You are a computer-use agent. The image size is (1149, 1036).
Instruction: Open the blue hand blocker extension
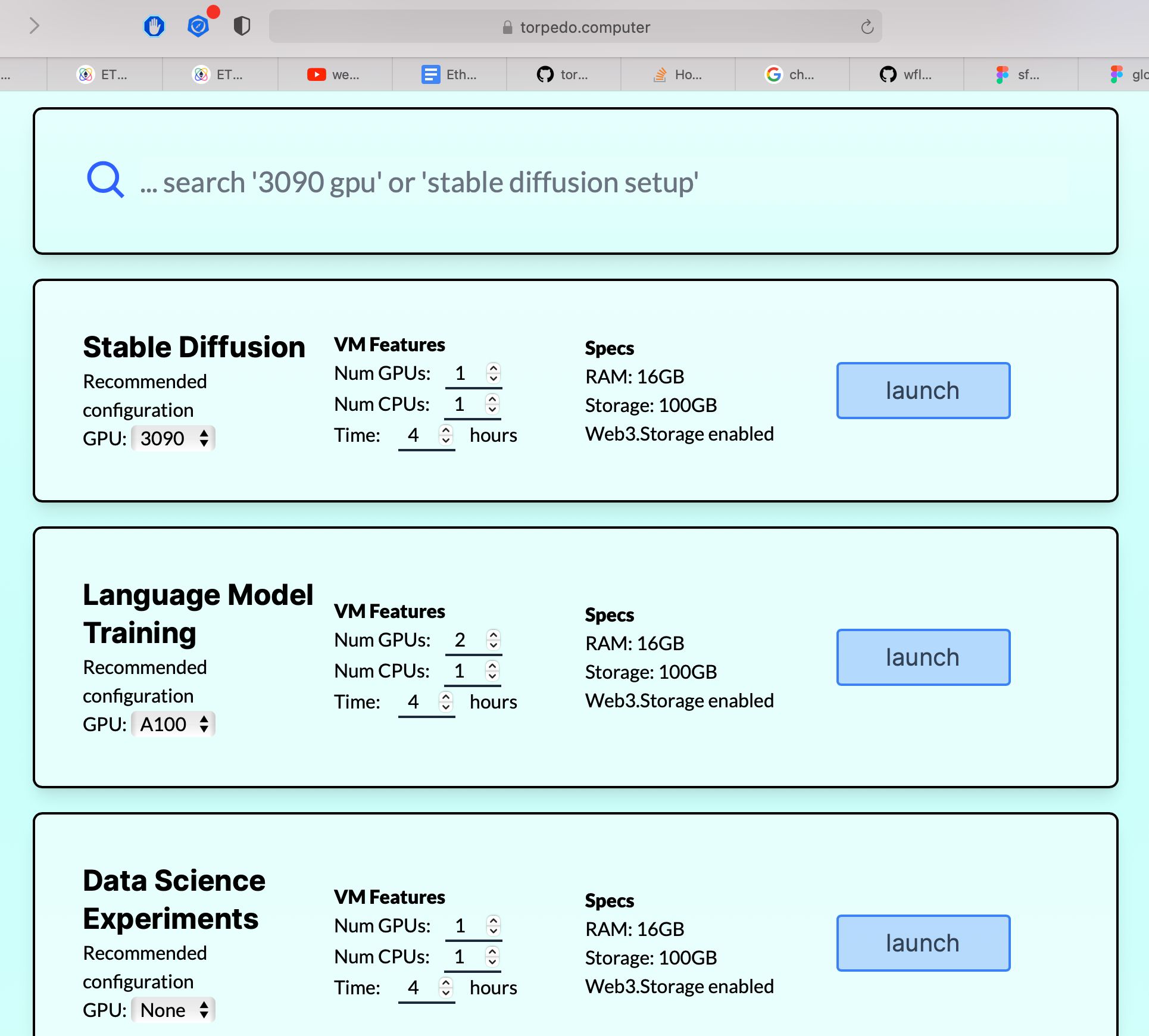[154, 26]
